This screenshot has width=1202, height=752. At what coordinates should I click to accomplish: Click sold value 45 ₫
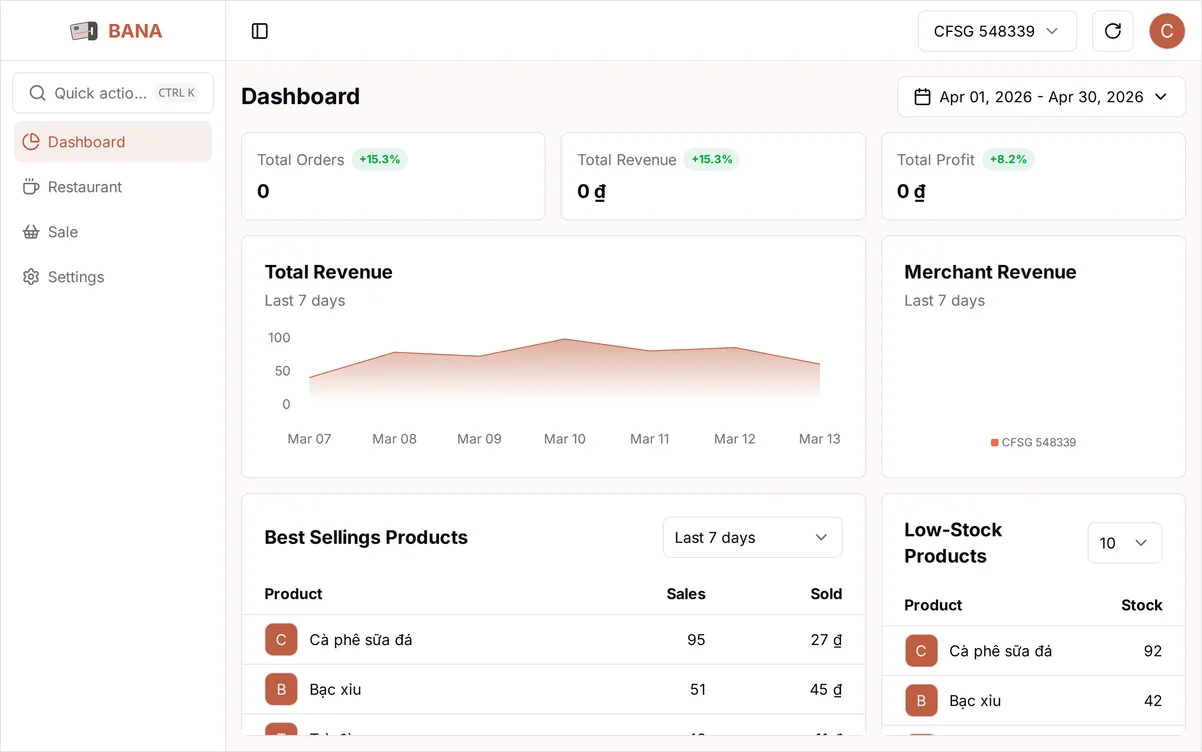click(826, 690)
